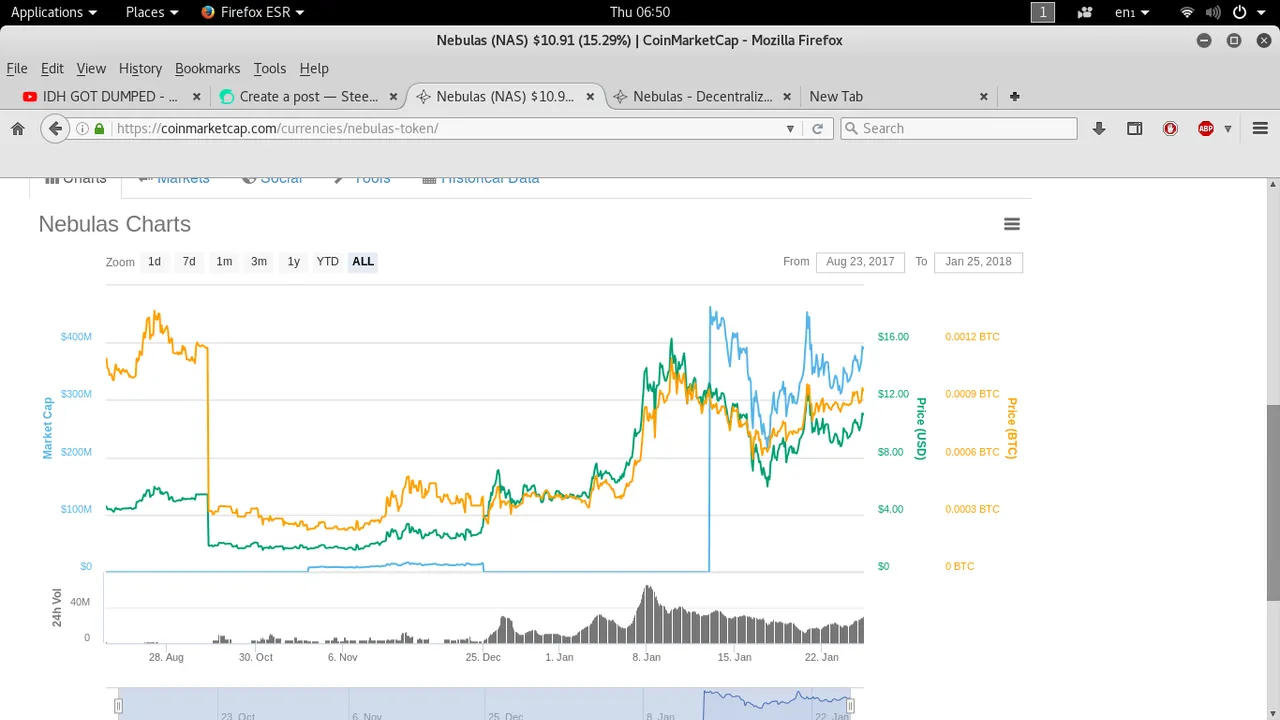Switch to the IDH GOT DUMPED tab
1280x720 pixels.
click(x=111, y=97)
